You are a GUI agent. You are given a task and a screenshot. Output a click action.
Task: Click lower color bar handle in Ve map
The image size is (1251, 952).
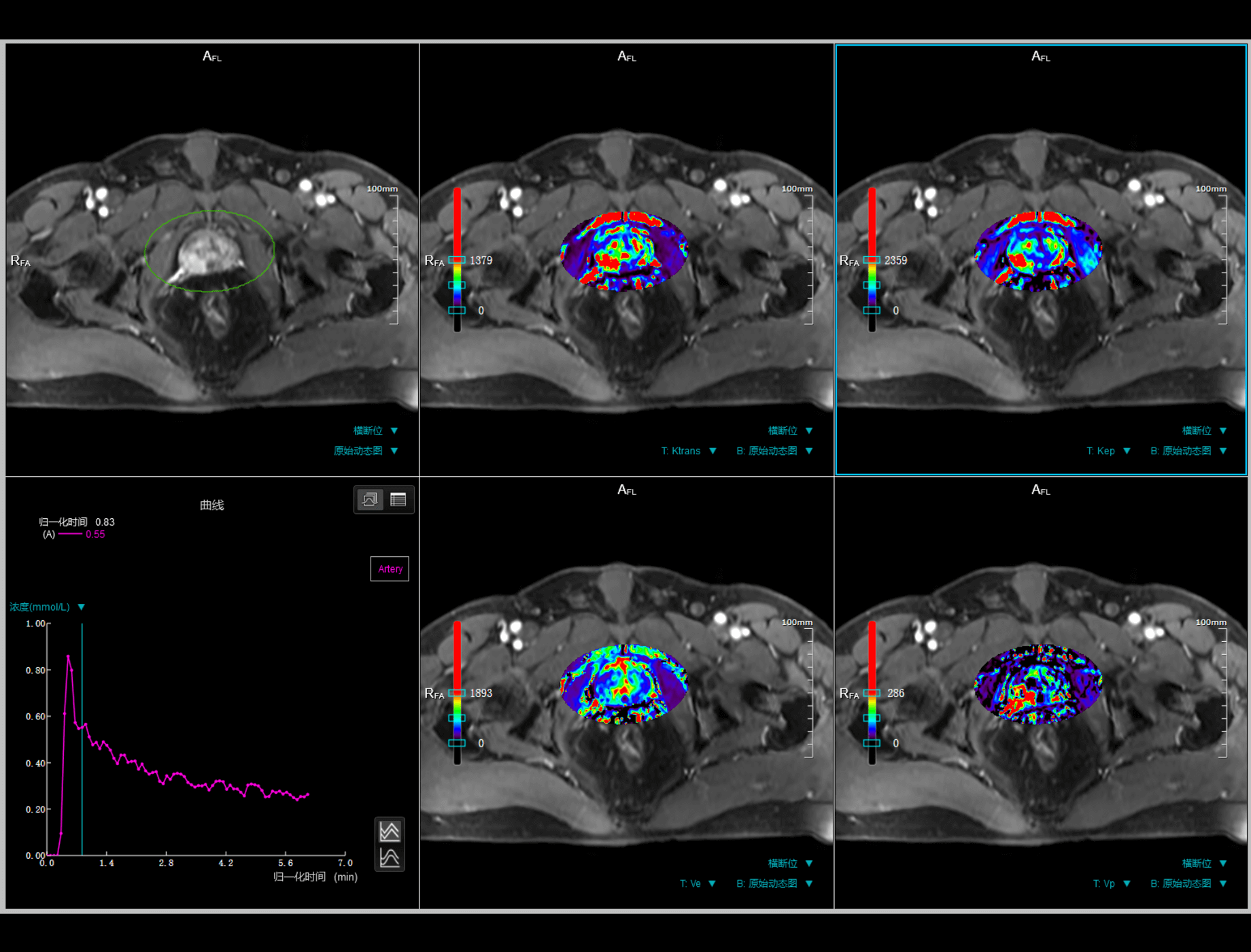click(457, 743)
